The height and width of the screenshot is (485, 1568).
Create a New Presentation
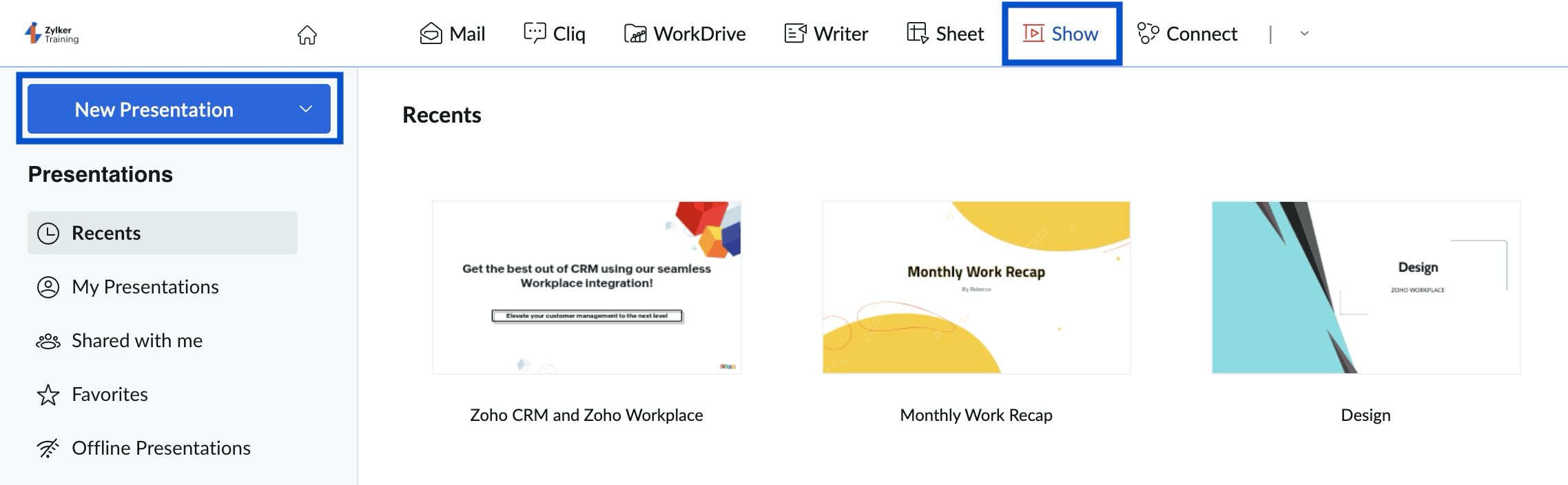tap(154, 109)
